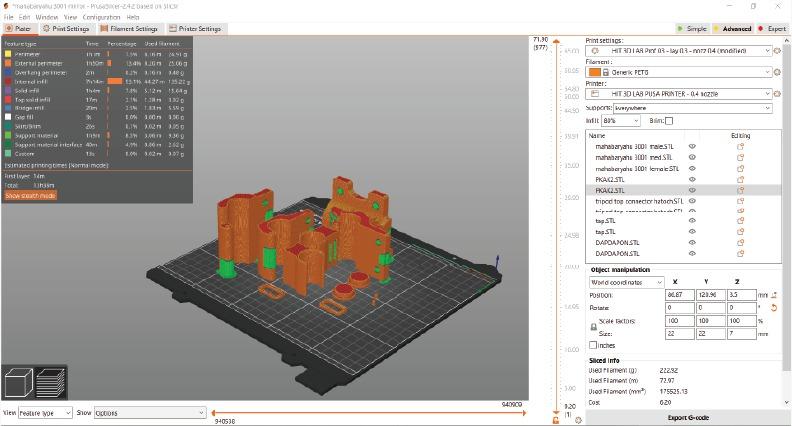Open gear icon beside Filament preset
Screen dimensions: 792x426
(777, 72)
